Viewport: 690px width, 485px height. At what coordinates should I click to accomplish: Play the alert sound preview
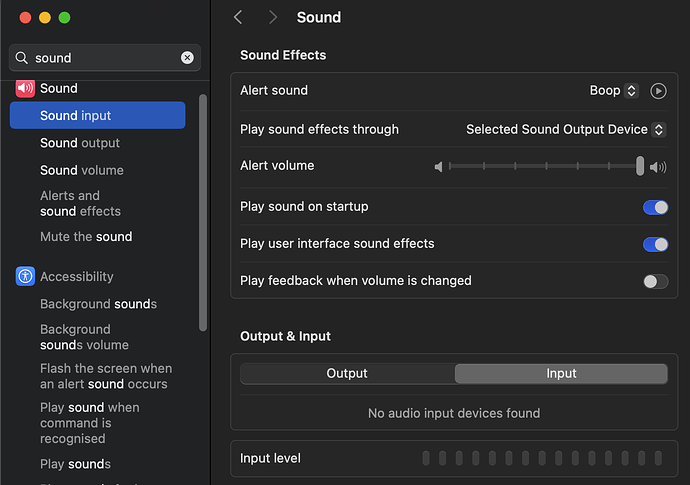coord(658,91)
